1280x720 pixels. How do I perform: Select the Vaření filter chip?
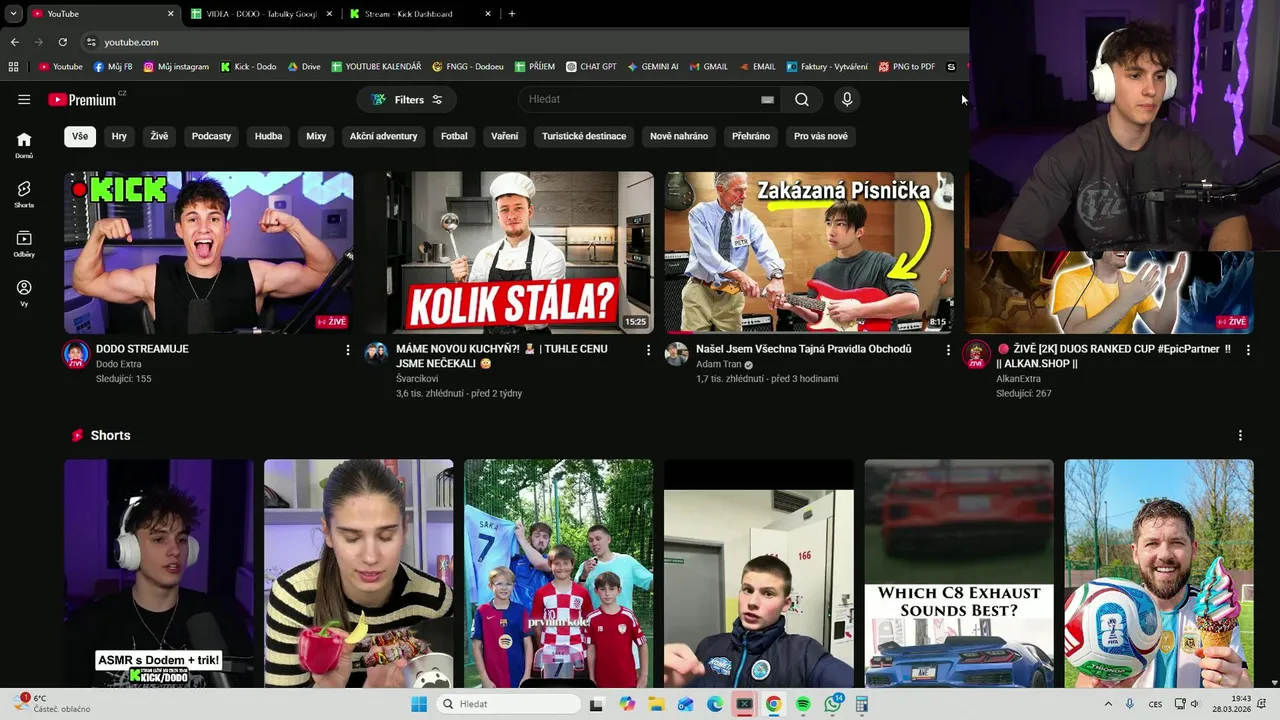[505, 136]
